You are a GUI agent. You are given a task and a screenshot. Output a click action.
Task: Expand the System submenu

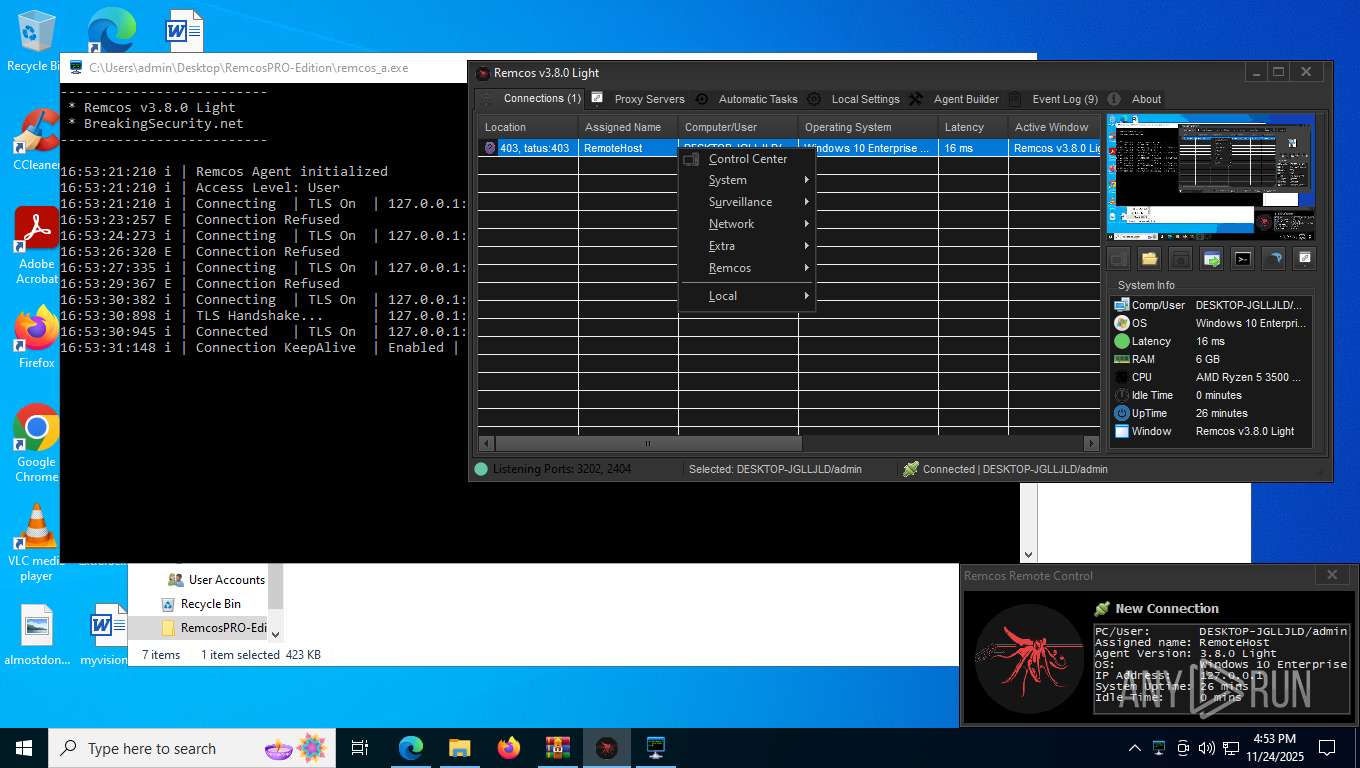(x=747, y=180)
